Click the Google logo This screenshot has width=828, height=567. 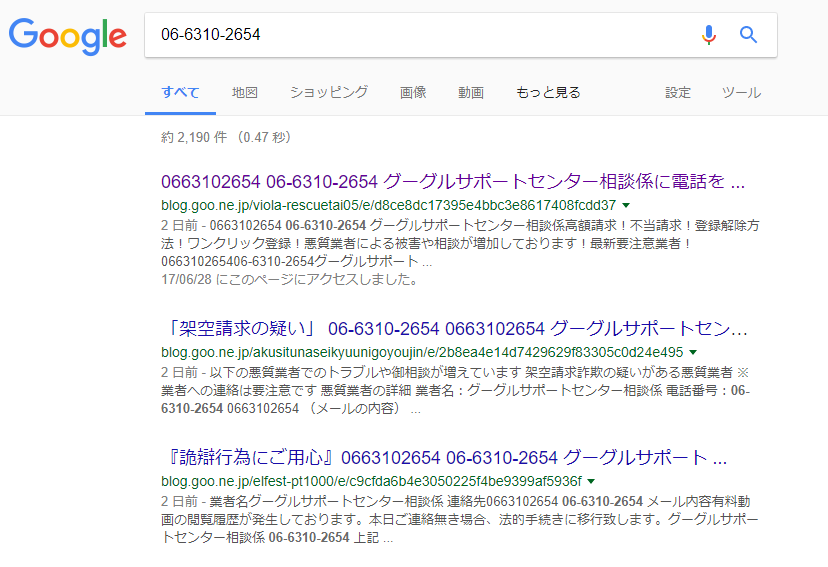pos(68,36)
